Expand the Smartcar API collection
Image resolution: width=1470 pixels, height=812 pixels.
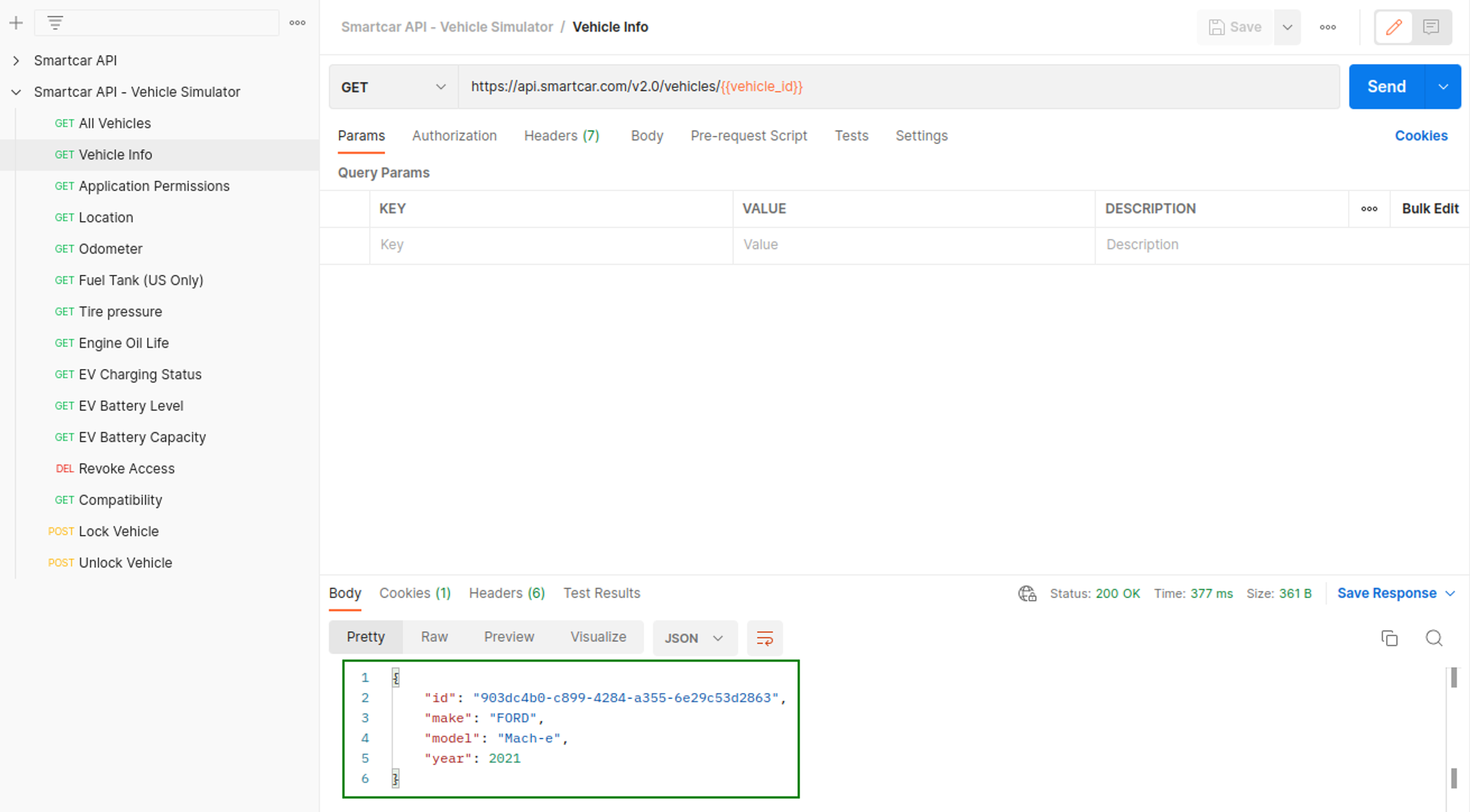(x=16, y=60)
